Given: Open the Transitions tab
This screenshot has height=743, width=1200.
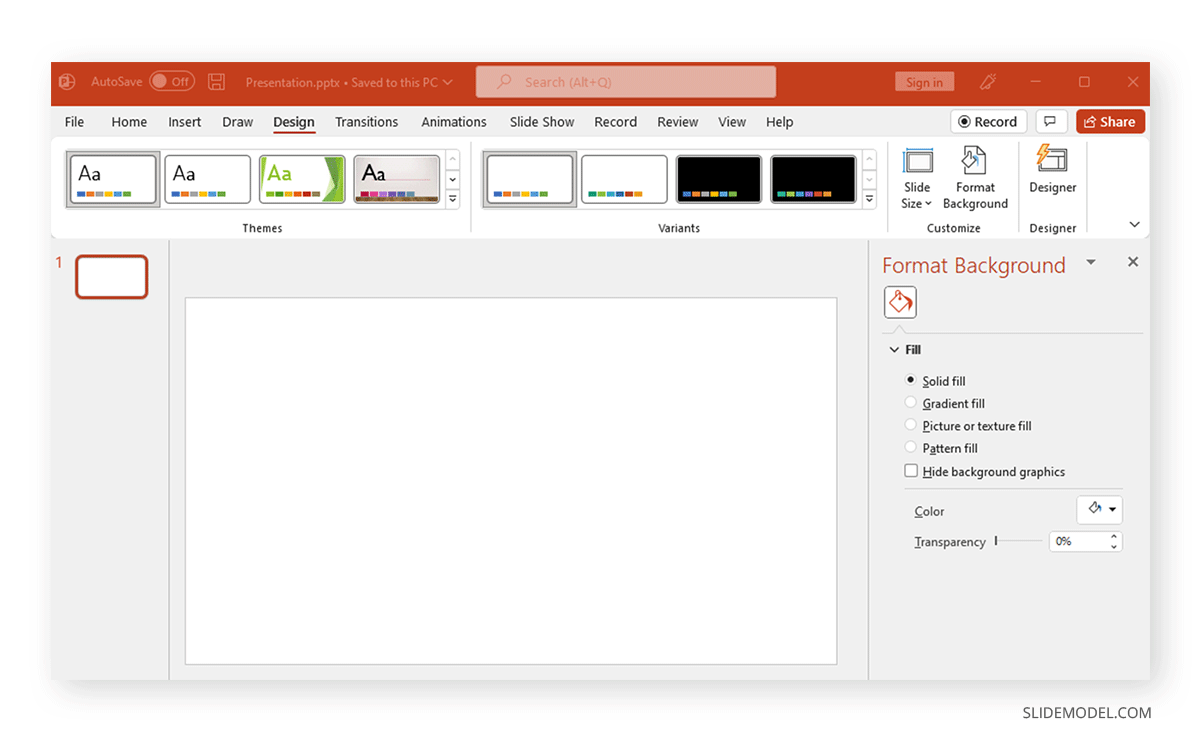Looking at the screenshot, I should click(x=366, y=121).
